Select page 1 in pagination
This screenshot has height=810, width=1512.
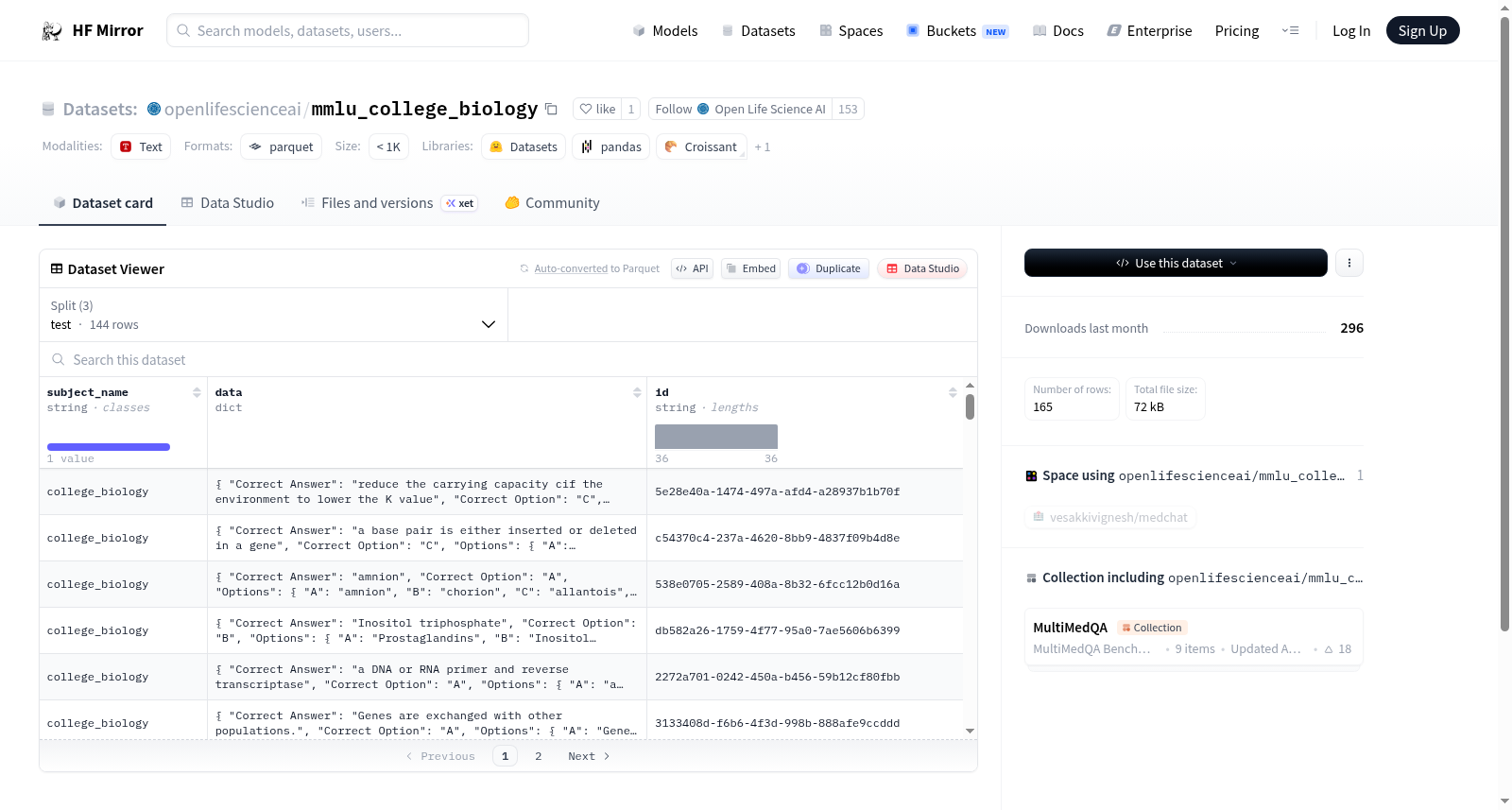pos(505,756)
